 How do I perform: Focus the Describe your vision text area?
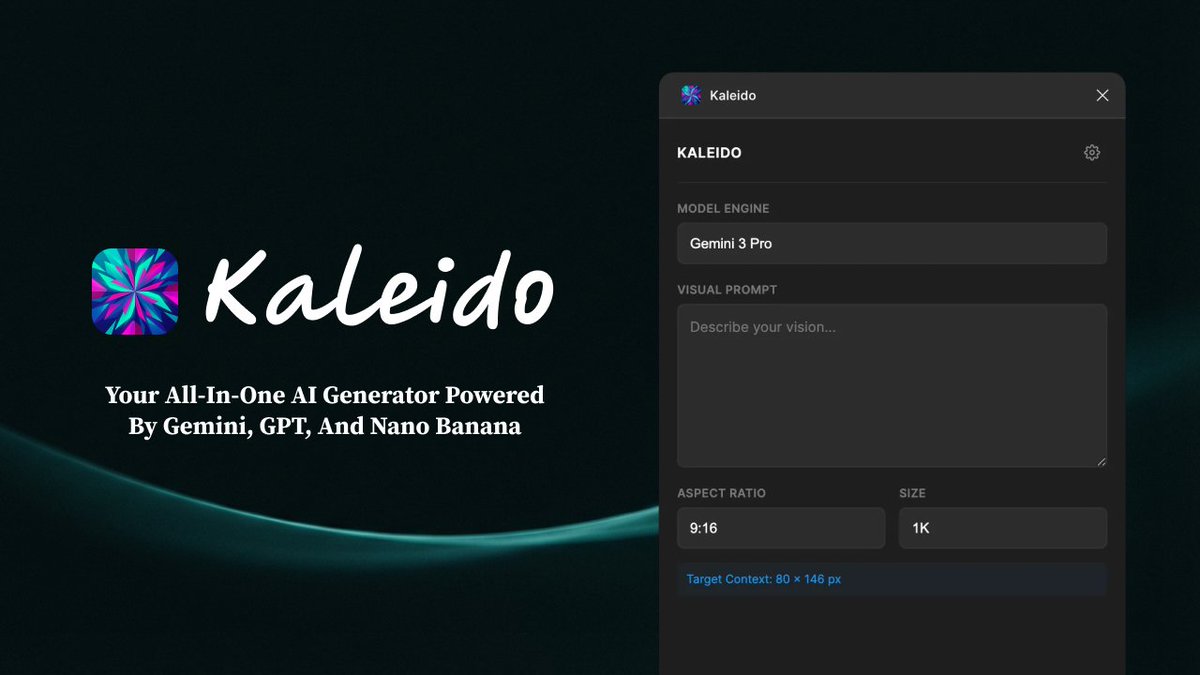click(892, 386)
